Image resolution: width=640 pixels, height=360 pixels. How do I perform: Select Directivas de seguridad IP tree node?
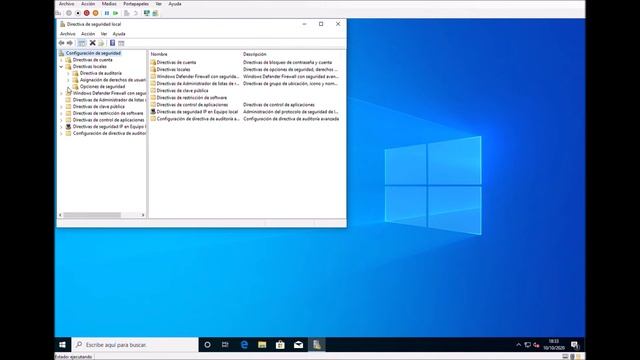109,127
